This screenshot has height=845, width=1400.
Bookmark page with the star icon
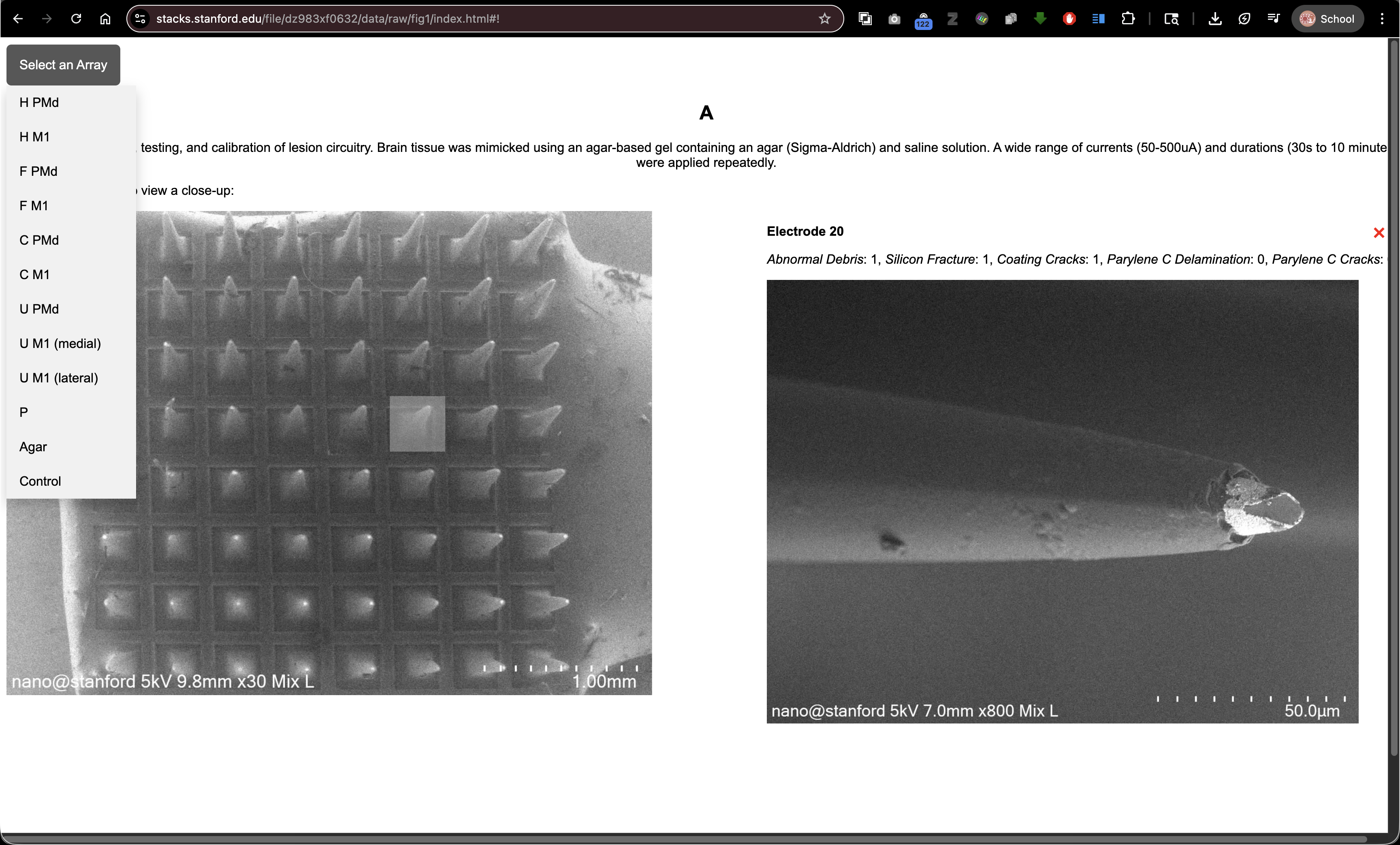pyautogui.click(x=824, y=19)
